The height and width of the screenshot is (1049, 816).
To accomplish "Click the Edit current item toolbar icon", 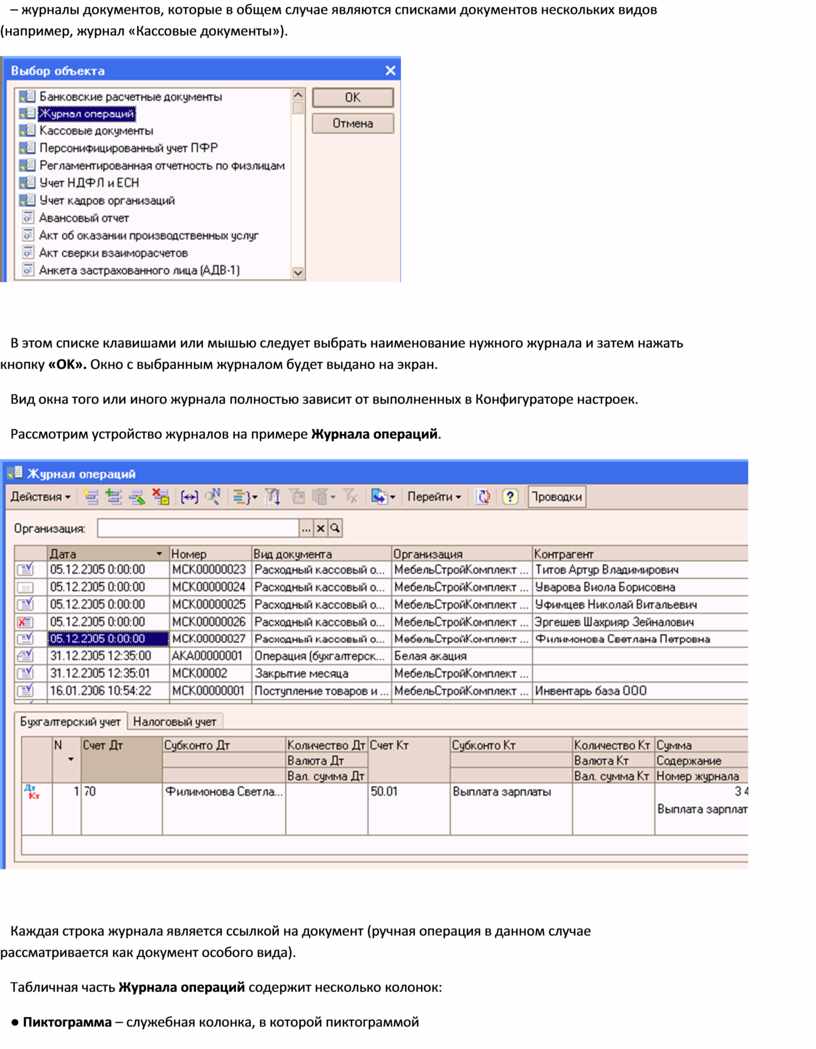I will click(x=137, y=497).
